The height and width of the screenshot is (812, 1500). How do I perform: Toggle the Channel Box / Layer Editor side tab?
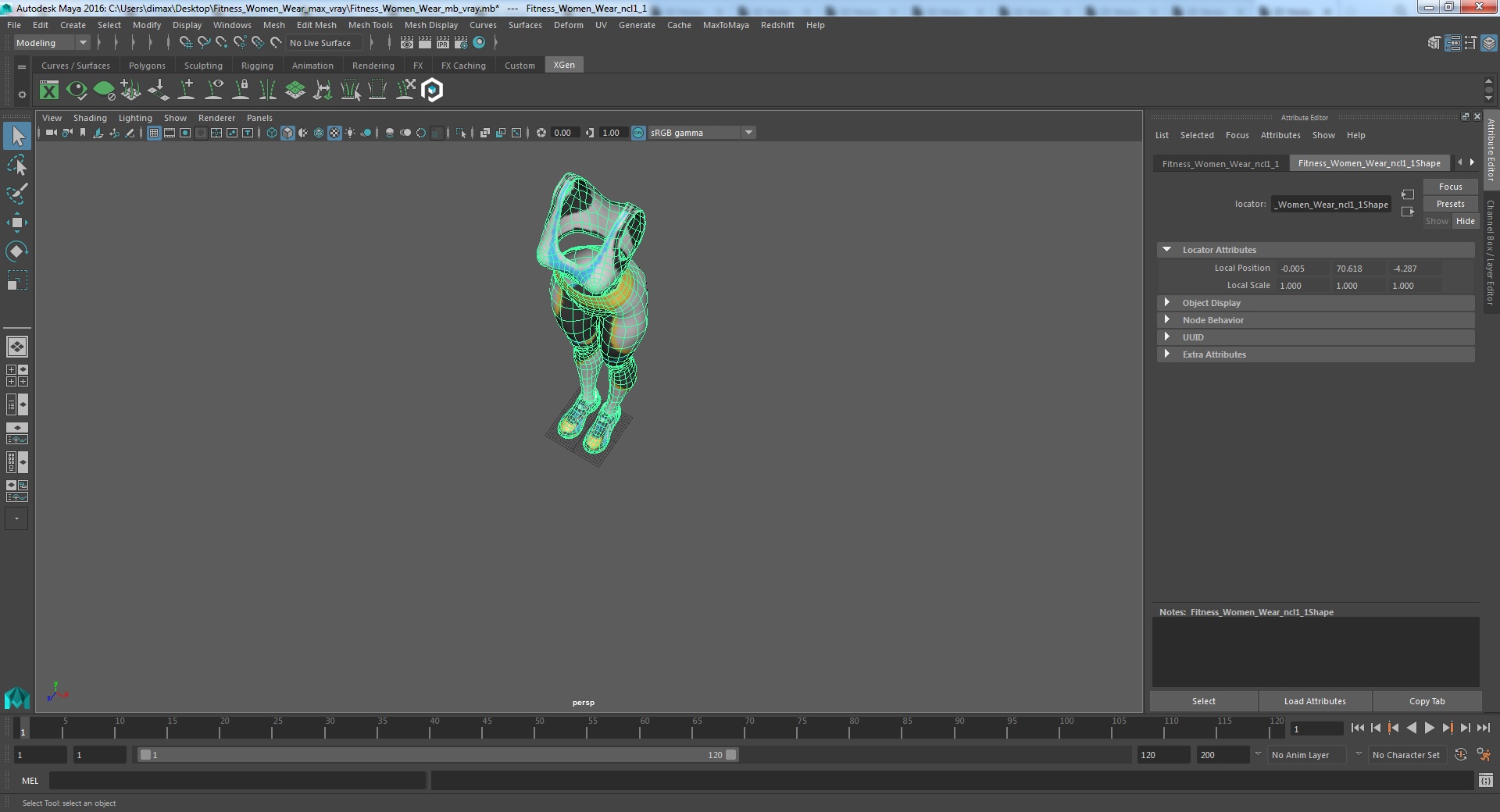(x=1491, y=252)
